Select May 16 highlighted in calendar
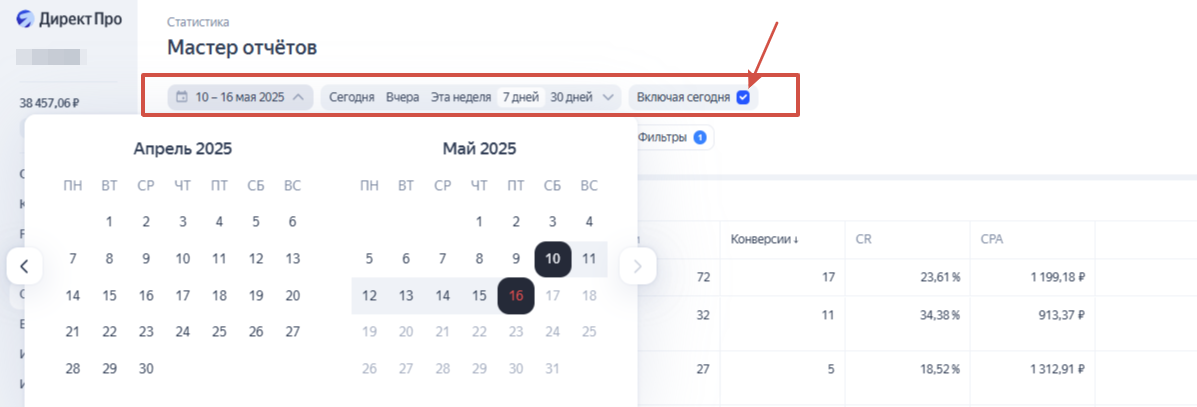This screenshot has width=1197, height=407. click(x=516, y=296)
